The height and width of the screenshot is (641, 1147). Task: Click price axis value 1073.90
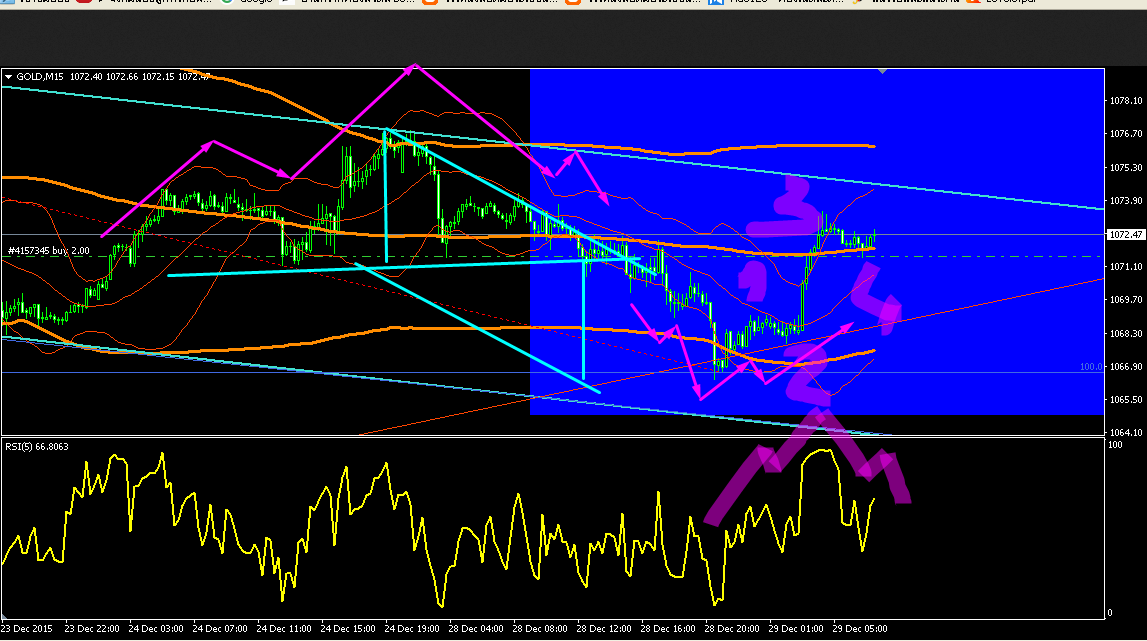coord(1126,200)
